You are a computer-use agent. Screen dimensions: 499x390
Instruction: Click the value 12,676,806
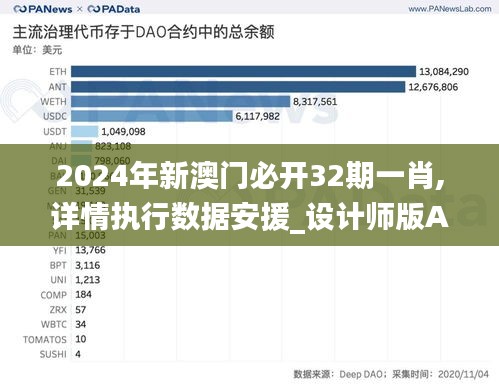tap(433, 87)
